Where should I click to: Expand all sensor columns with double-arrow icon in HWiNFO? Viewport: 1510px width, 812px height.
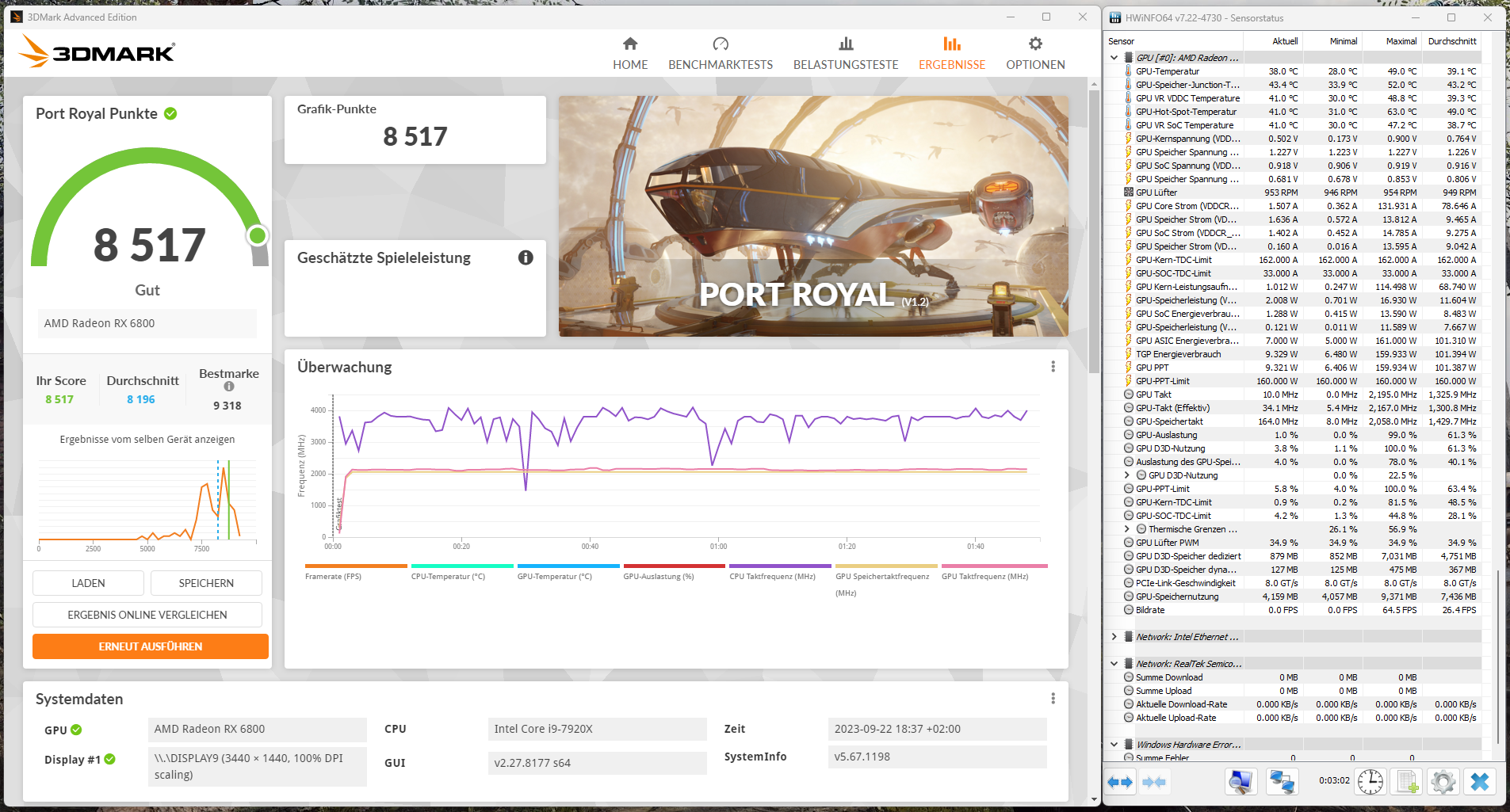tap(1120, 782)
